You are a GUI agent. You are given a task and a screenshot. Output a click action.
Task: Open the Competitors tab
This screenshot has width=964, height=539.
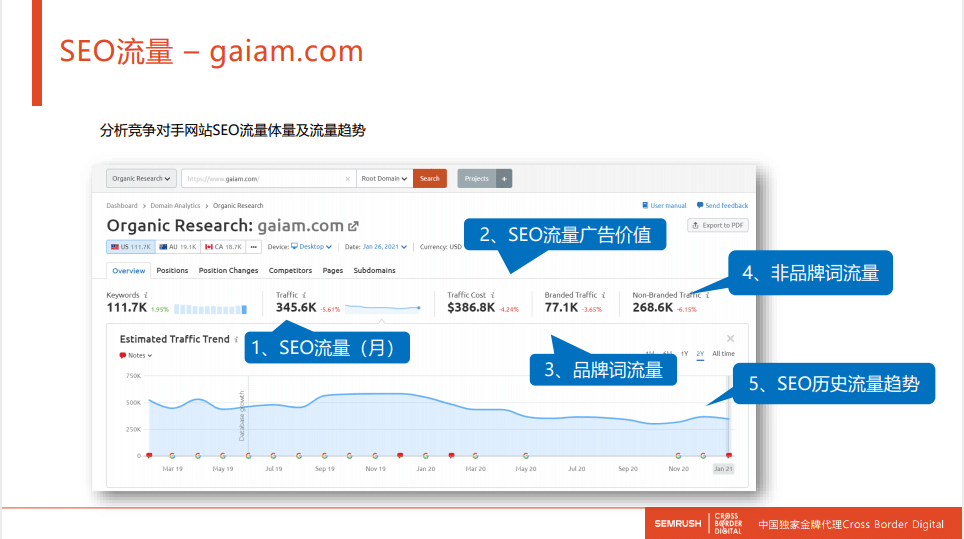(290, 270)
